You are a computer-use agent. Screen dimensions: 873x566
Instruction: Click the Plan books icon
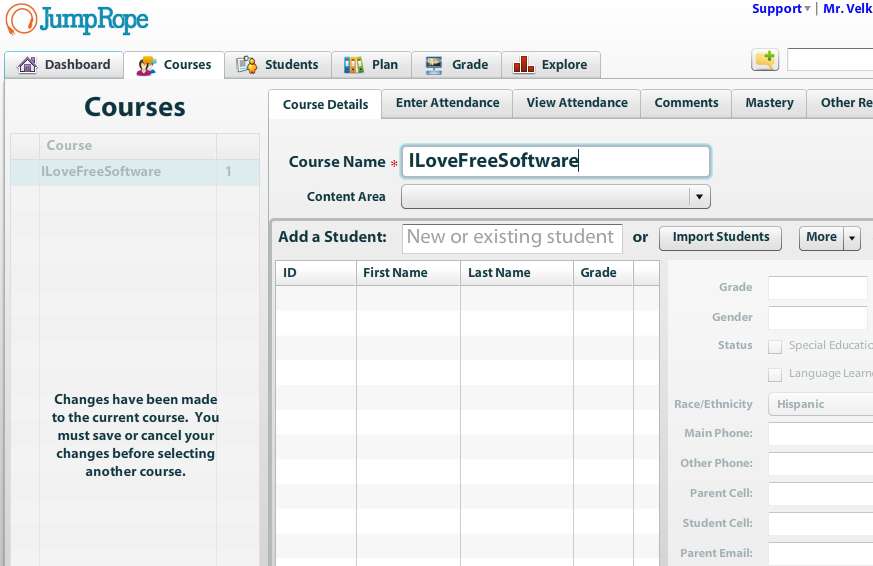coord(354,65)
